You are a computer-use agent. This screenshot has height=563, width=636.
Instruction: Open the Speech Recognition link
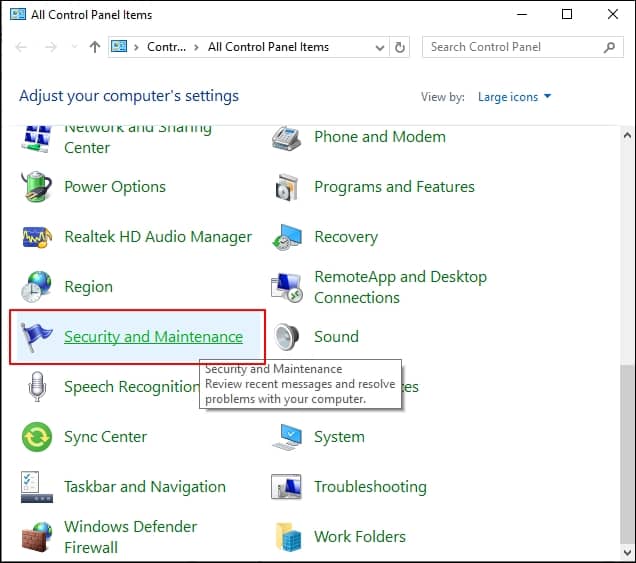131,387
